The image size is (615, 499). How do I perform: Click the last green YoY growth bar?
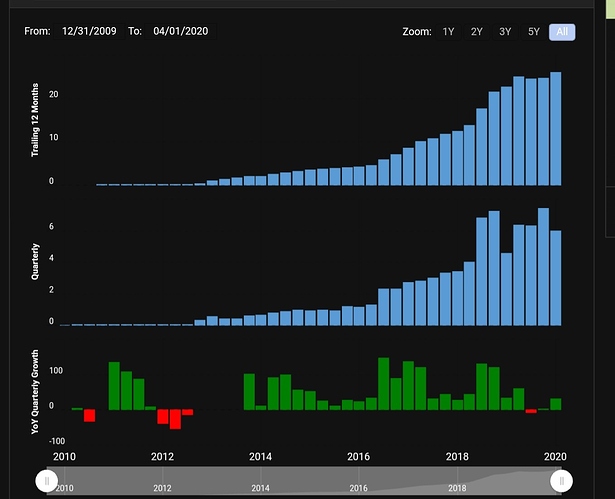(556, 404)
